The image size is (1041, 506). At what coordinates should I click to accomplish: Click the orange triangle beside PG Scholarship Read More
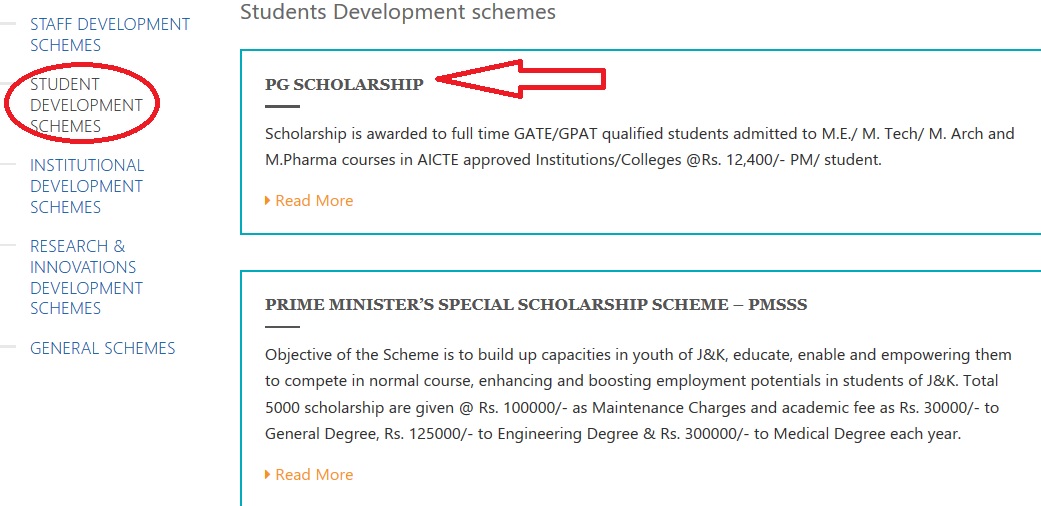click(x=268, y=201)
